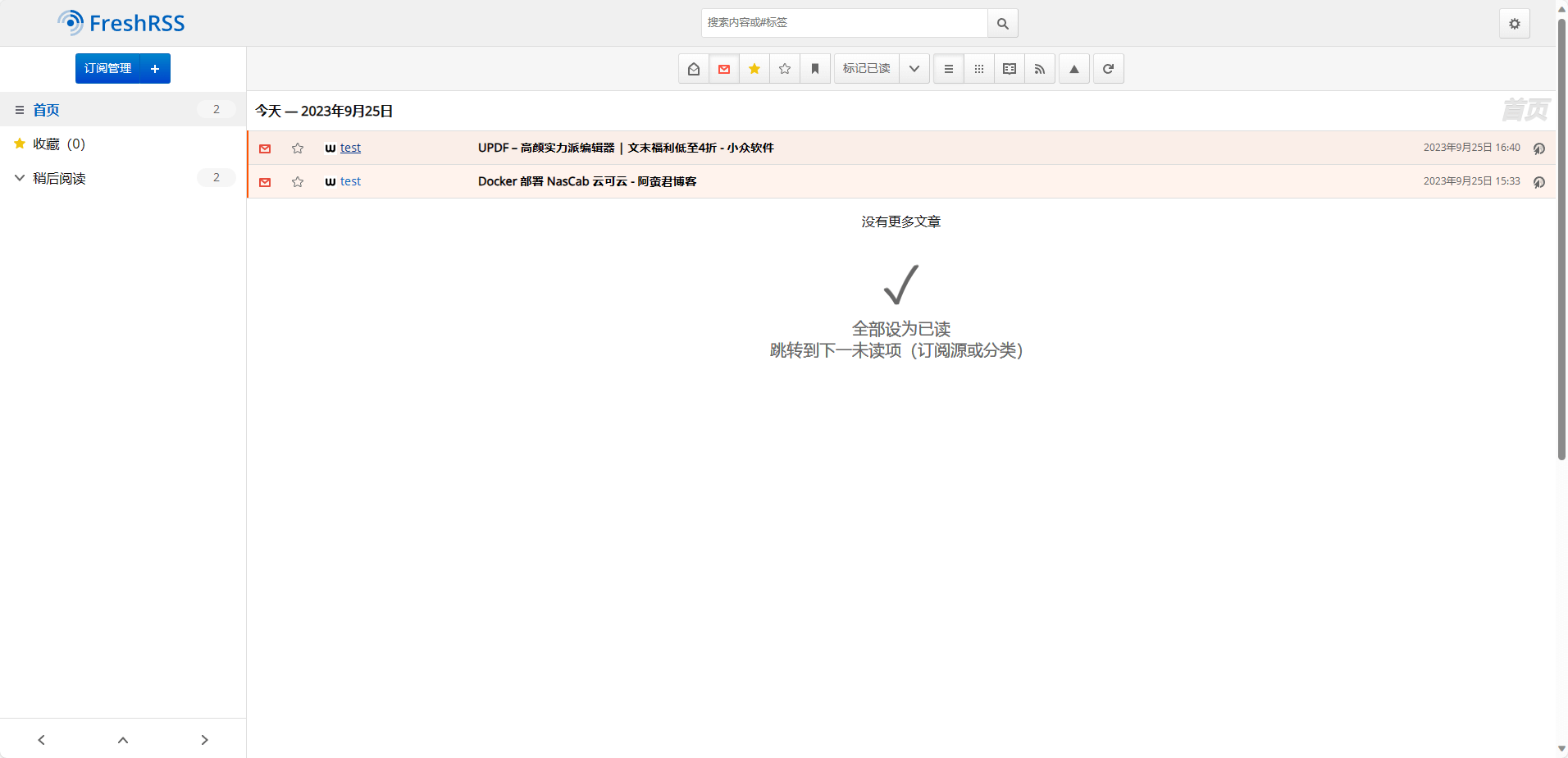Viewport: 1568px width, 758px height.
Task: Select the normal list view icon
Action: point(948,69)
